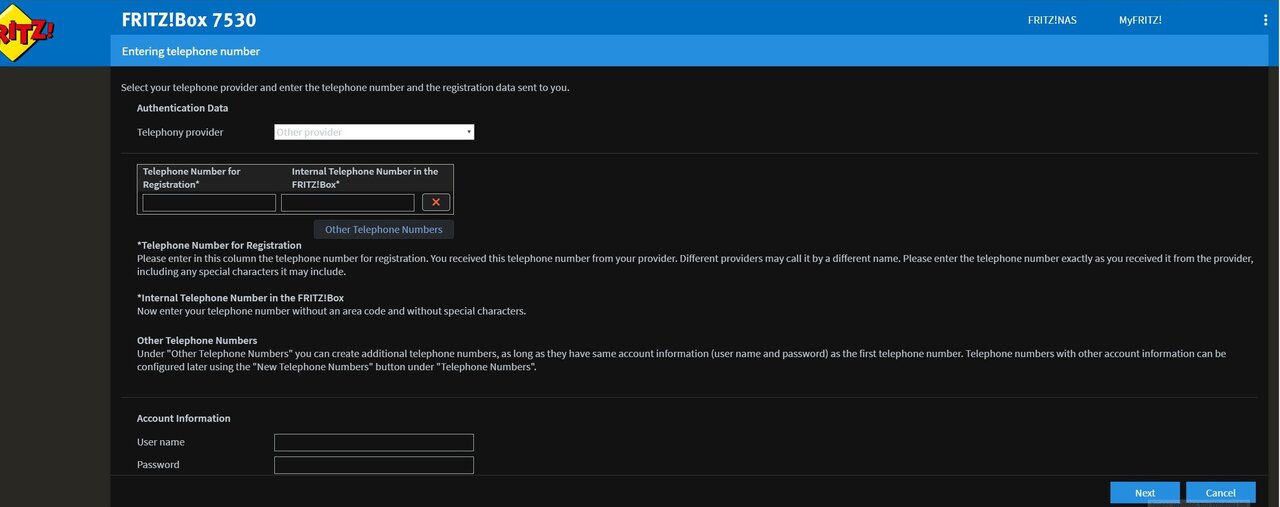Viewport: 1280px width, 507px height.
Task: Focus the User name field
Action: coord(374,442)
